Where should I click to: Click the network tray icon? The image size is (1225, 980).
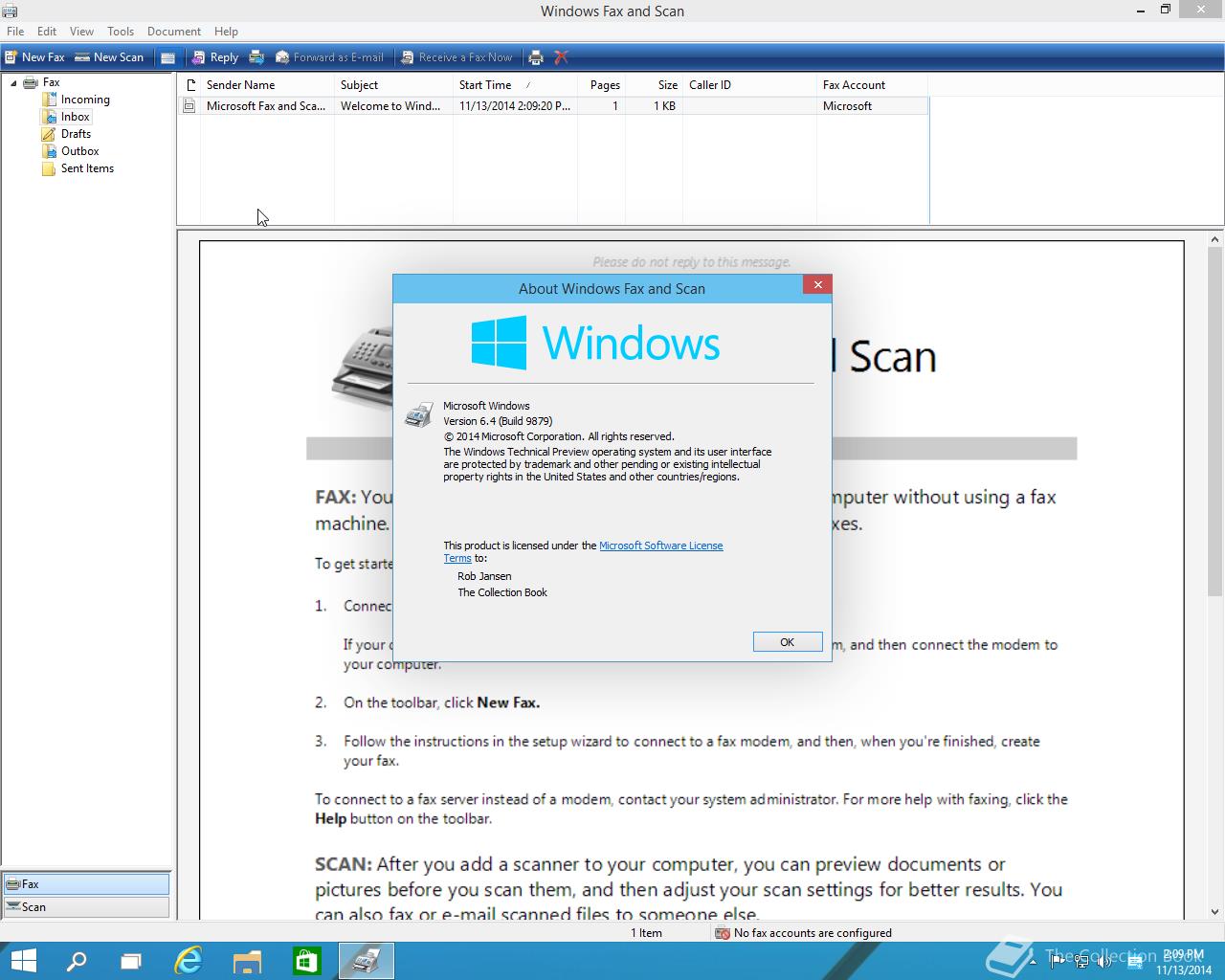point(1081,961)
